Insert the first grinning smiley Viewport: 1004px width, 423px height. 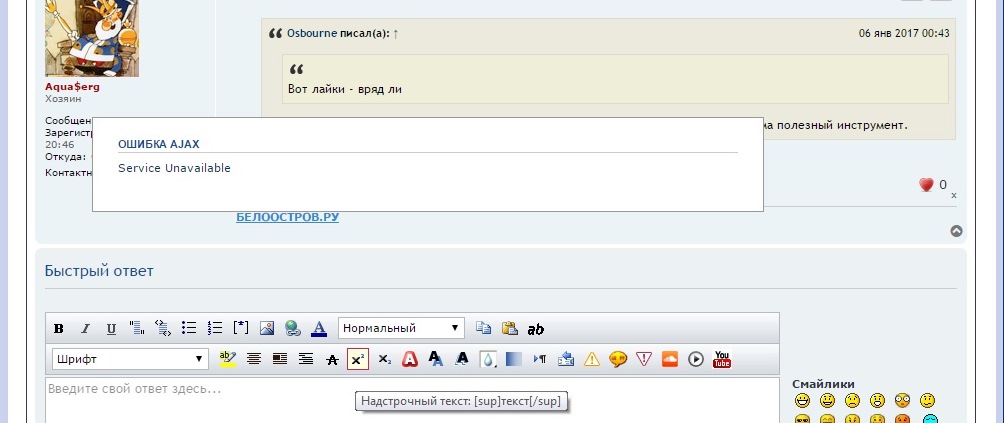point(802,401)
